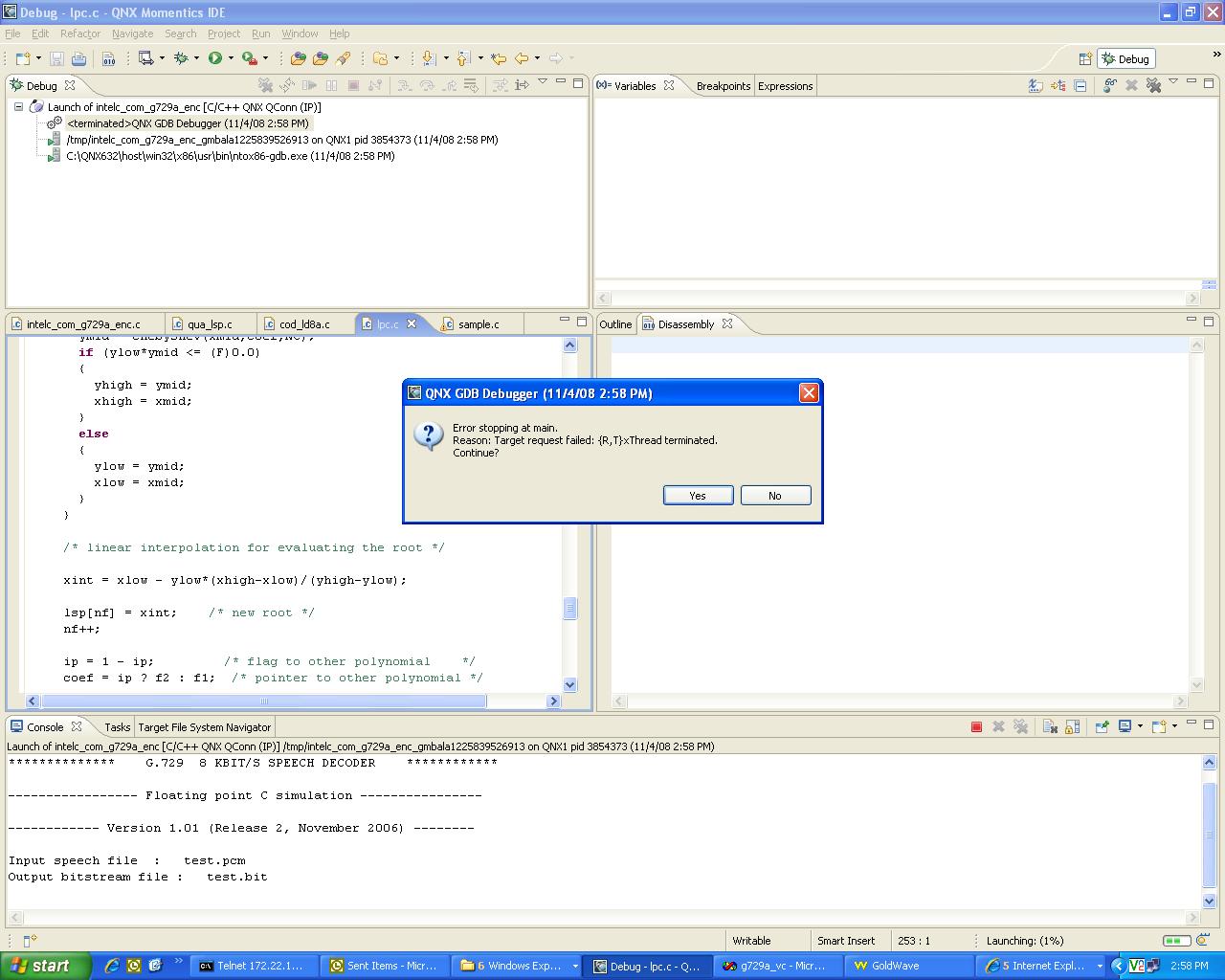Viewport: 1225px width, 980px height.
Task: Toggle Show Logical Structure in Variables view
Action: coord(1058,86)
